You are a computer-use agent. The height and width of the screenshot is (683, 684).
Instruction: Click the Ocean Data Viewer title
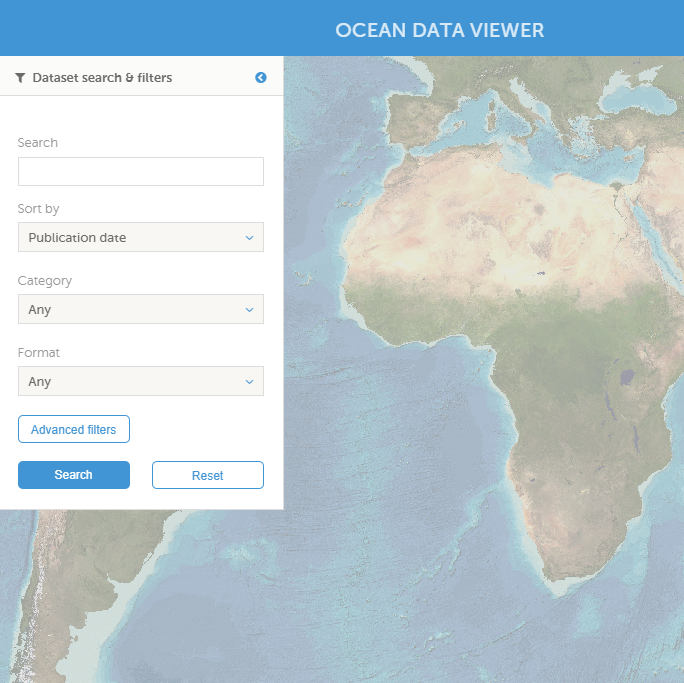[440, 30]
